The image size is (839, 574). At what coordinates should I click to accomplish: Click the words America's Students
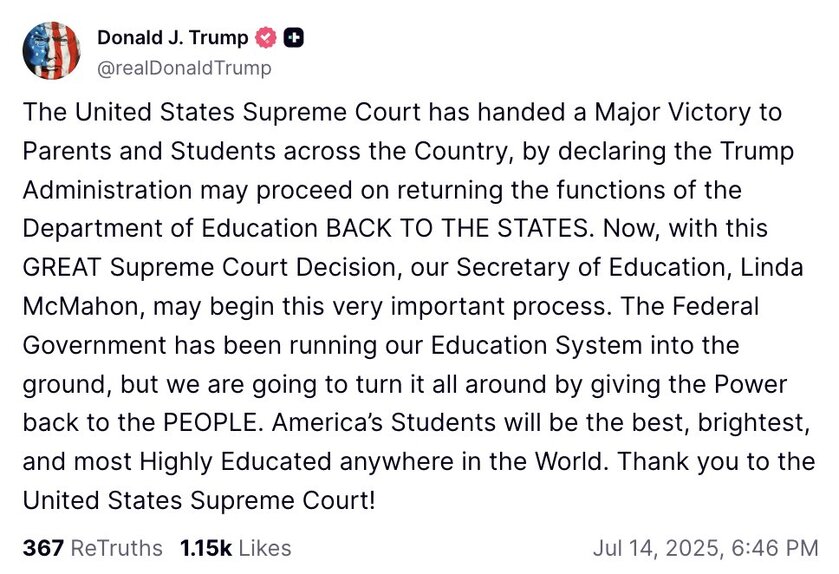click(x=384, y=423)
